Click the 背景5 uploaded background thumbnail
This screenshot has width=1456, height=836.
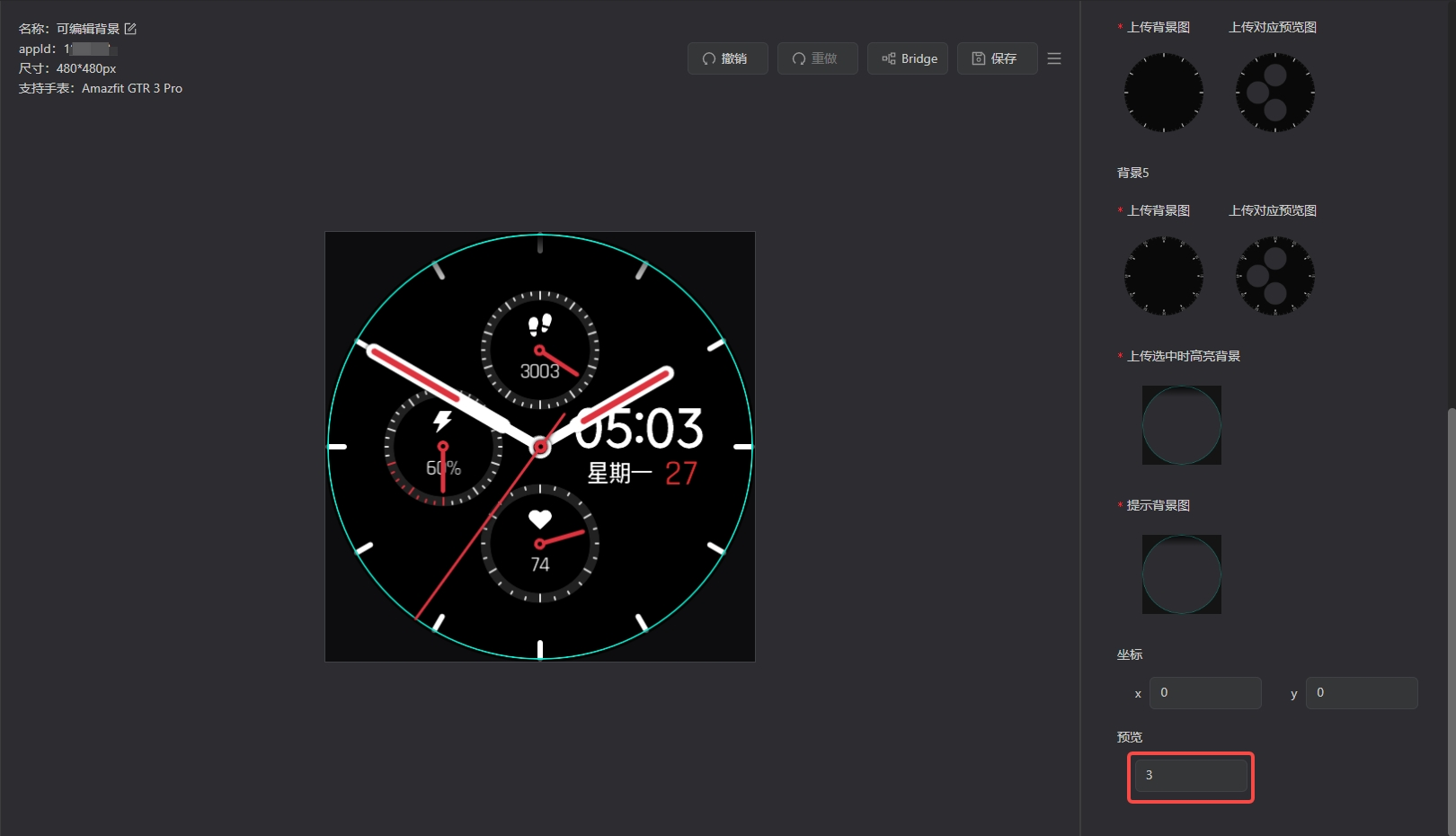pyautogui.click(x=1163, y=275)
